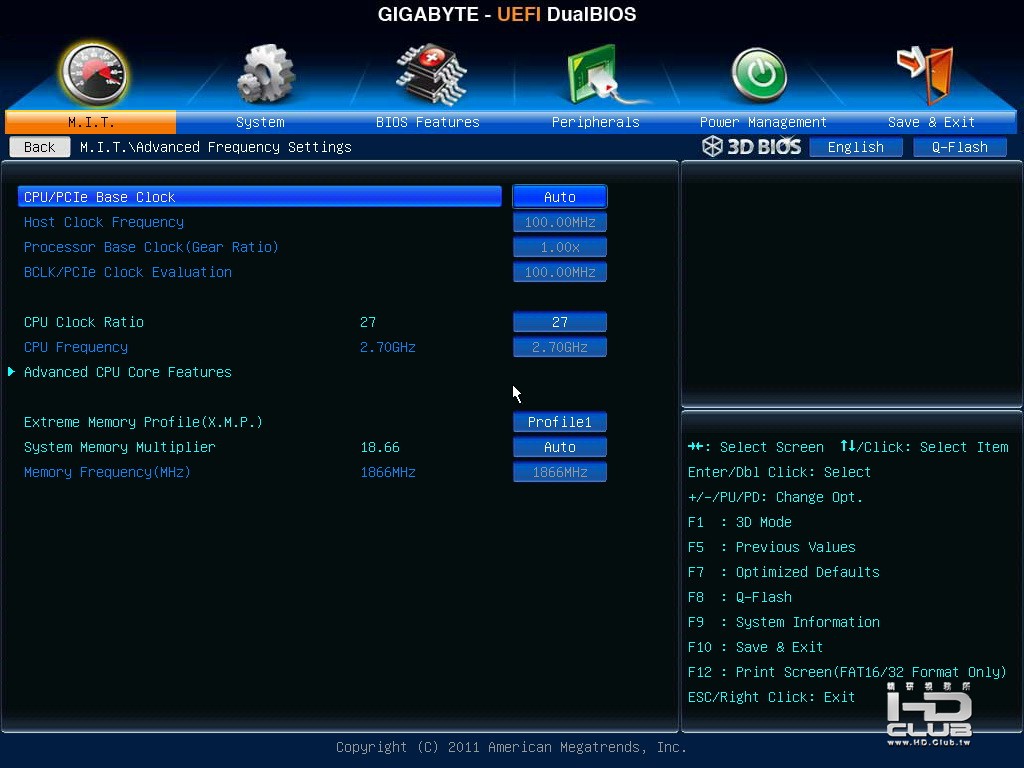This screenshot has width=1024, height=768.
Task: Select the CPU/PCIe Base Clock row
Action: 260,197
